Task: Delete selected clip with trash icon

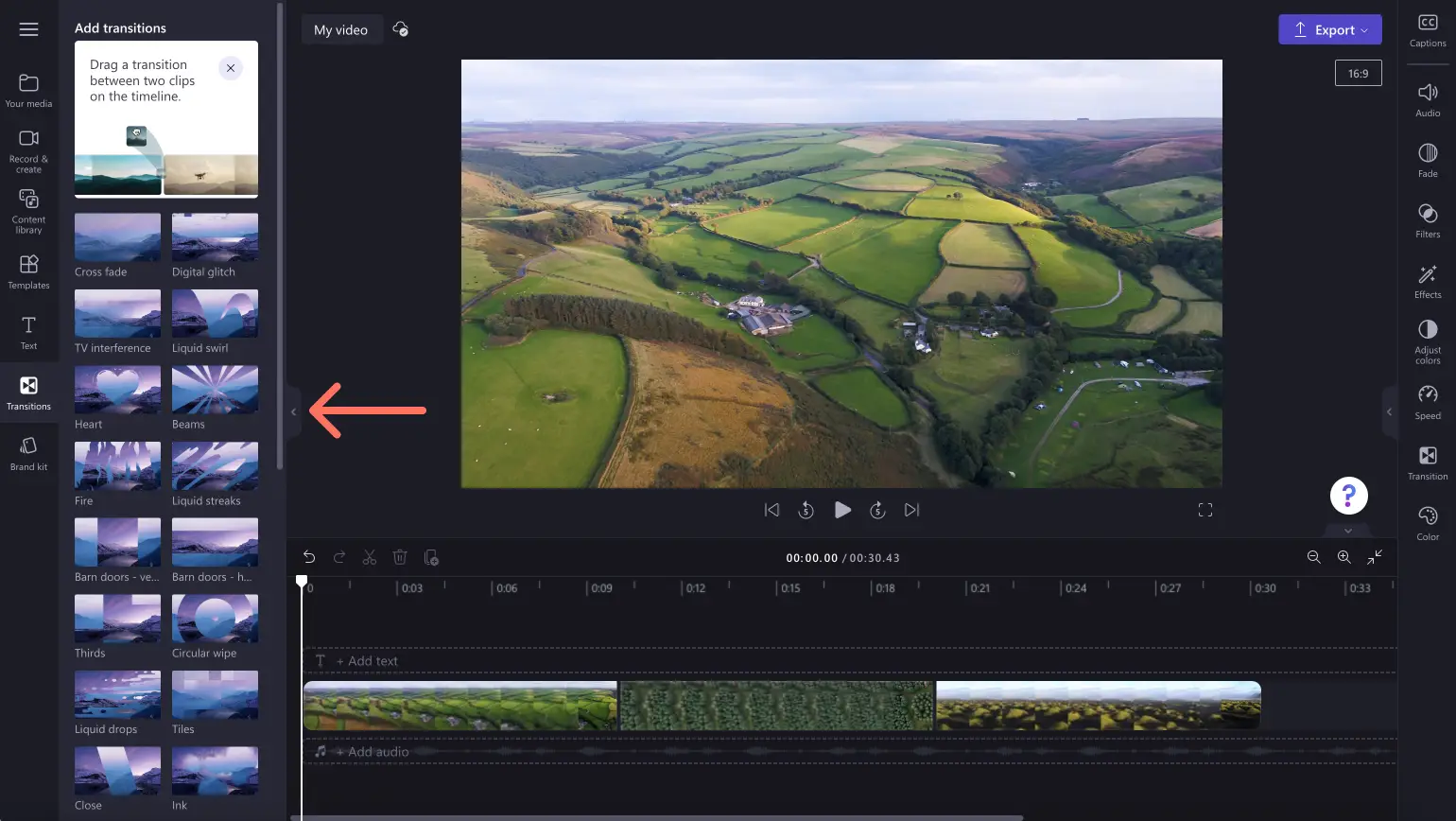Action: point(400,557)
